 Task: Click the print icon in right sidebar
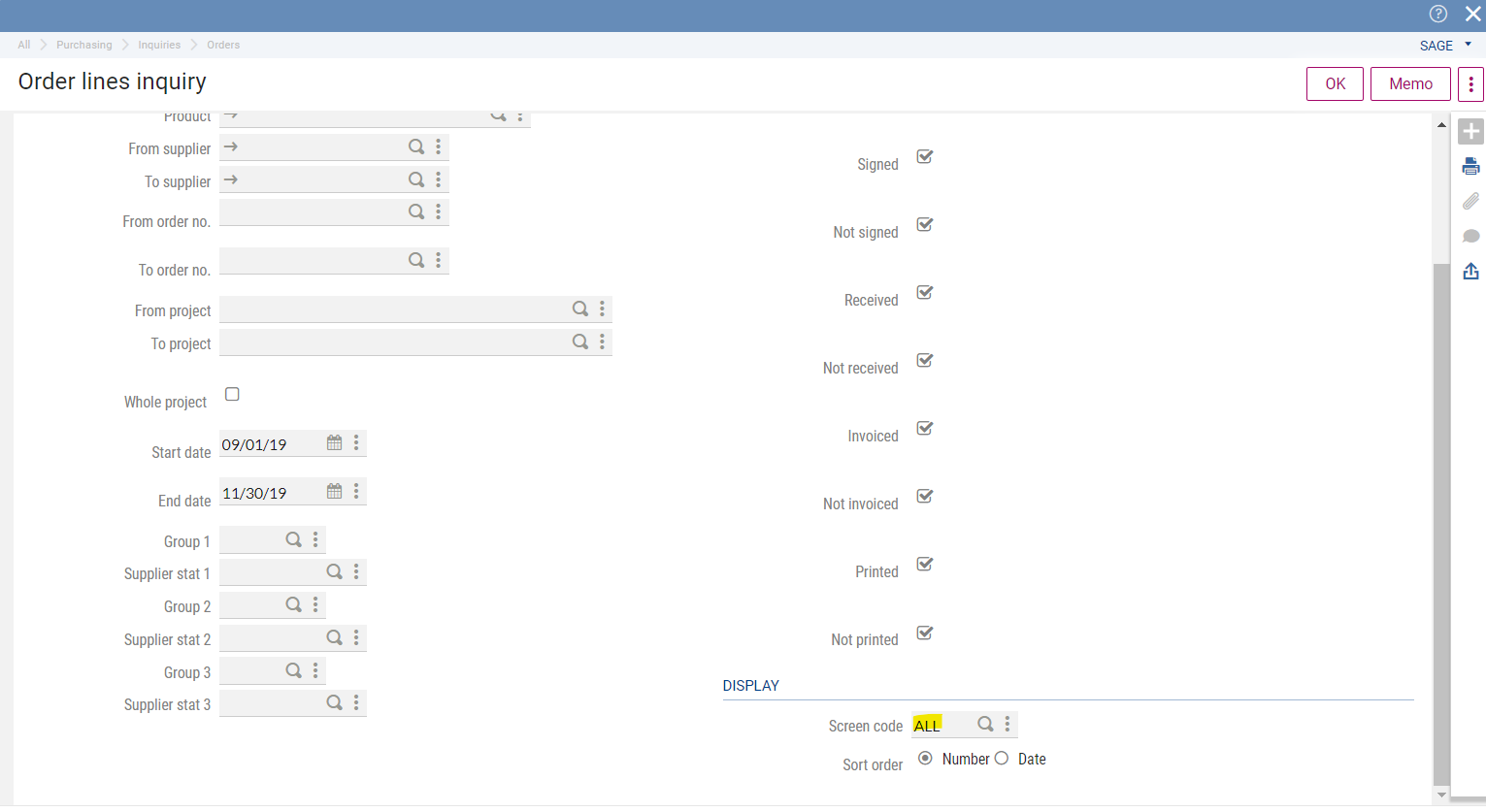pyautogui.click(x=1470, y=166)
